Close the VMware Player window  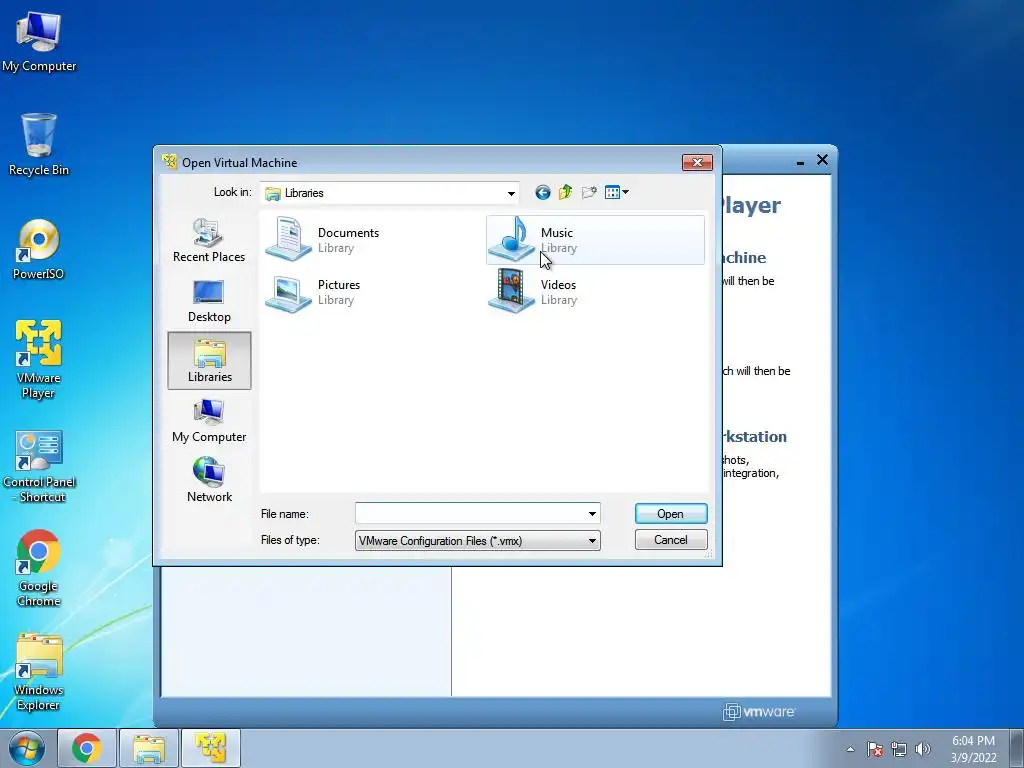(822, 160)
